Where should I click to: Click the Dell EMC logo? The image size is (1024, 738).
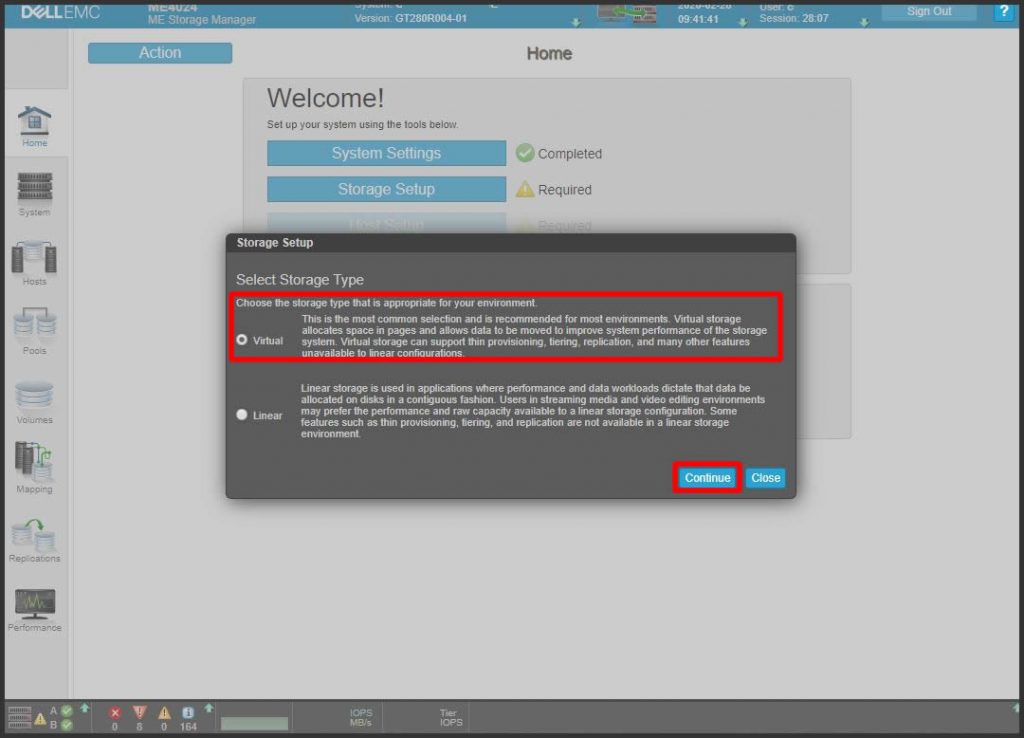(60, 12)
